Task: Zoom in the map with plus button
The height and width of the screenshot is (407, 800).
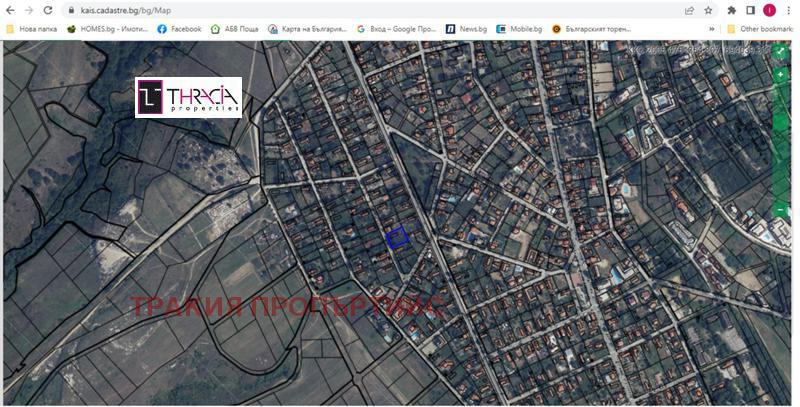Action: click(780, 75)
